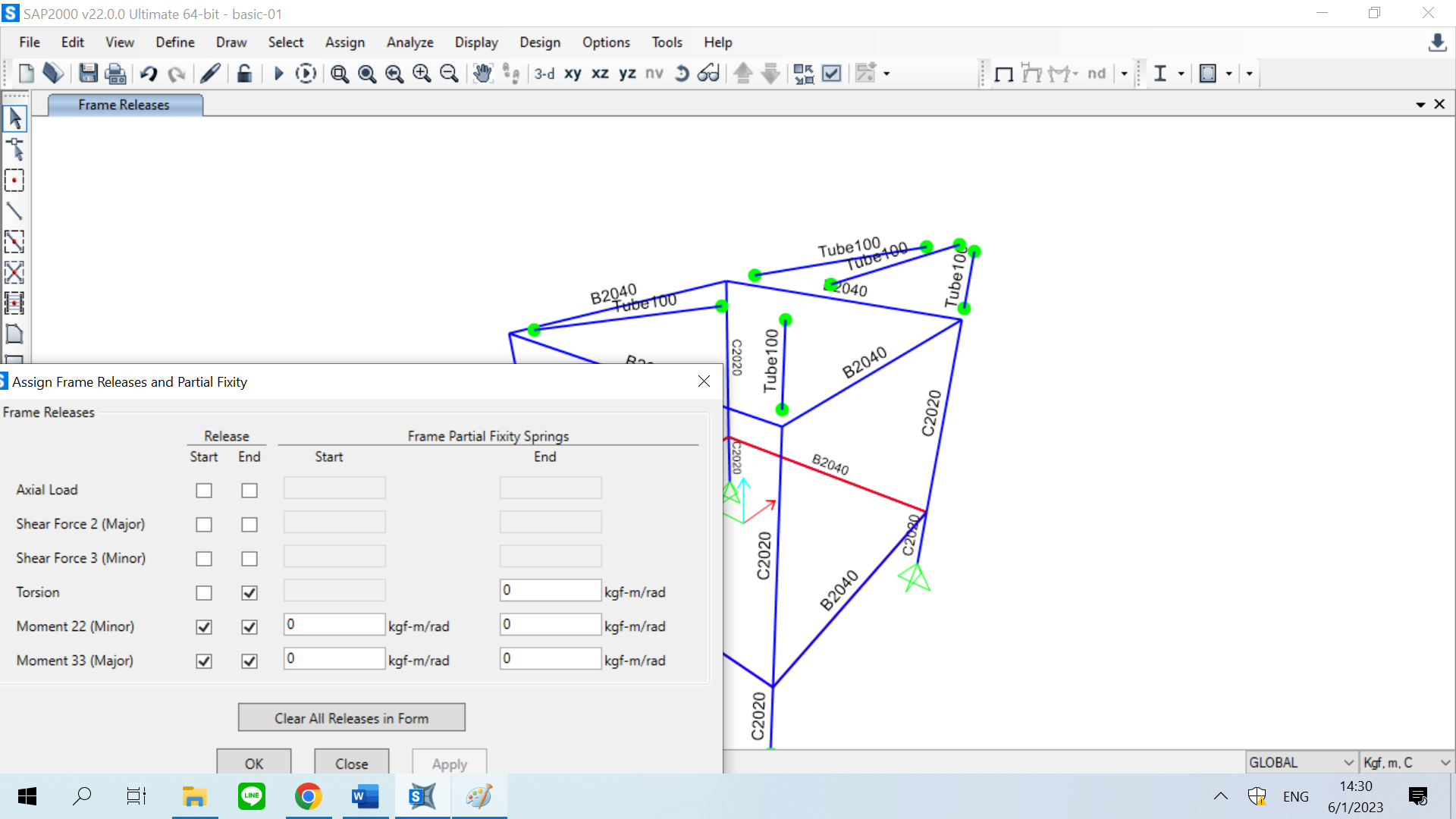Select the Frame Releases window tab
This screenshot has width=1456, height=819.
pos(124,105)
